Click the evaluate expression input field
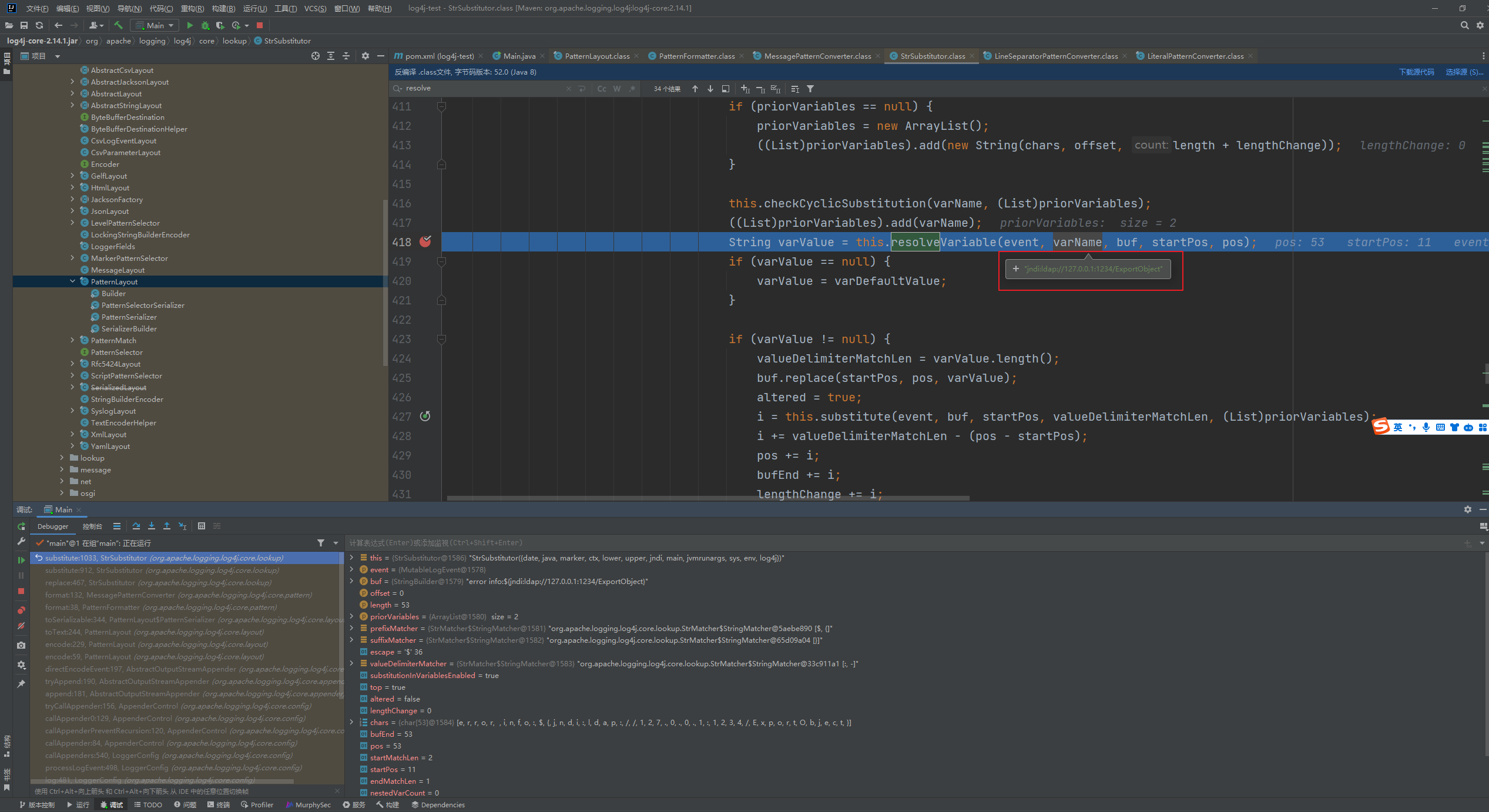 905,543
